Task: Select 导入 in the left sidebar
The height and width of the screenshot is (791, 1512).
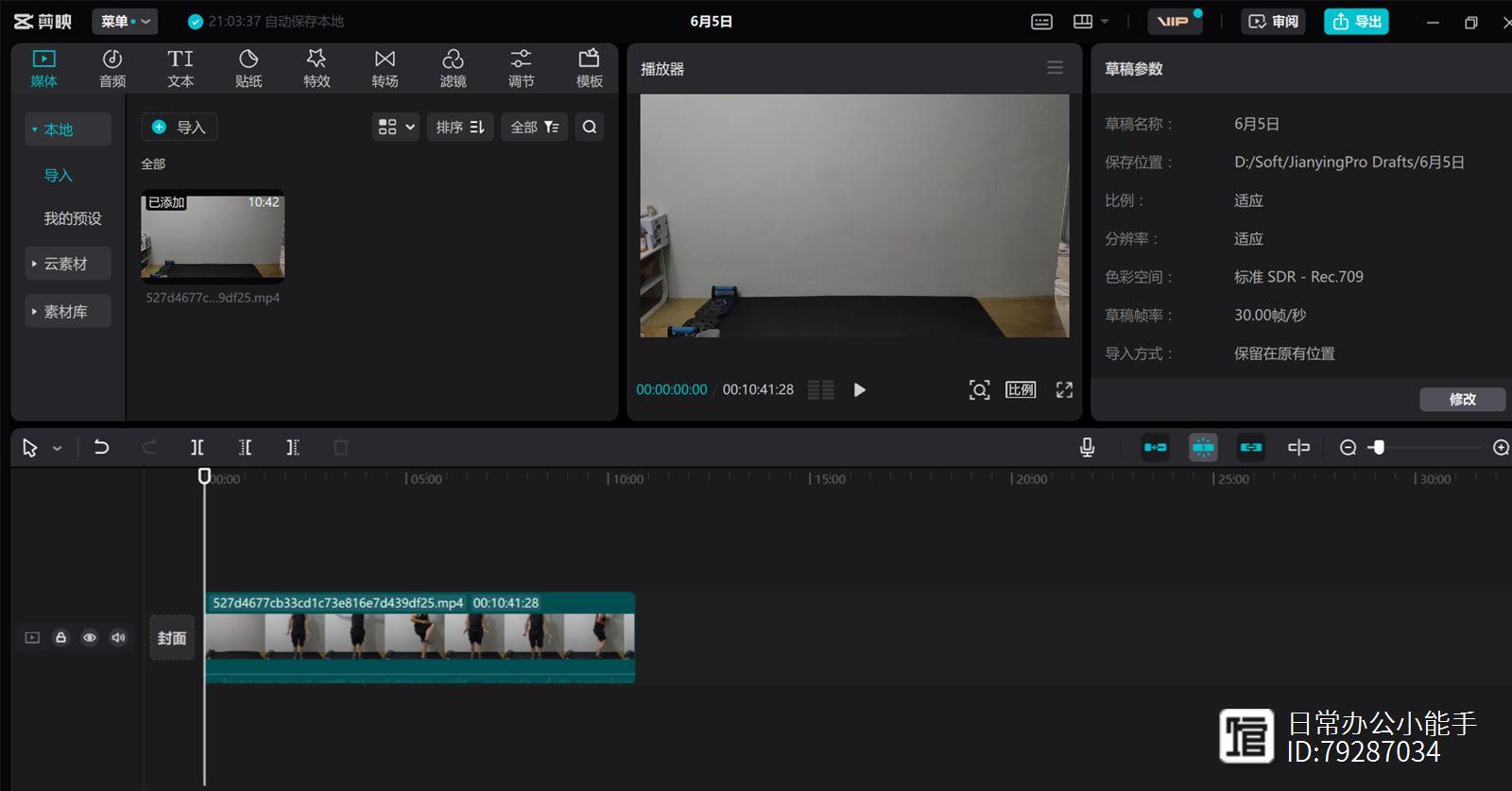Action: (x=59, y=175)
